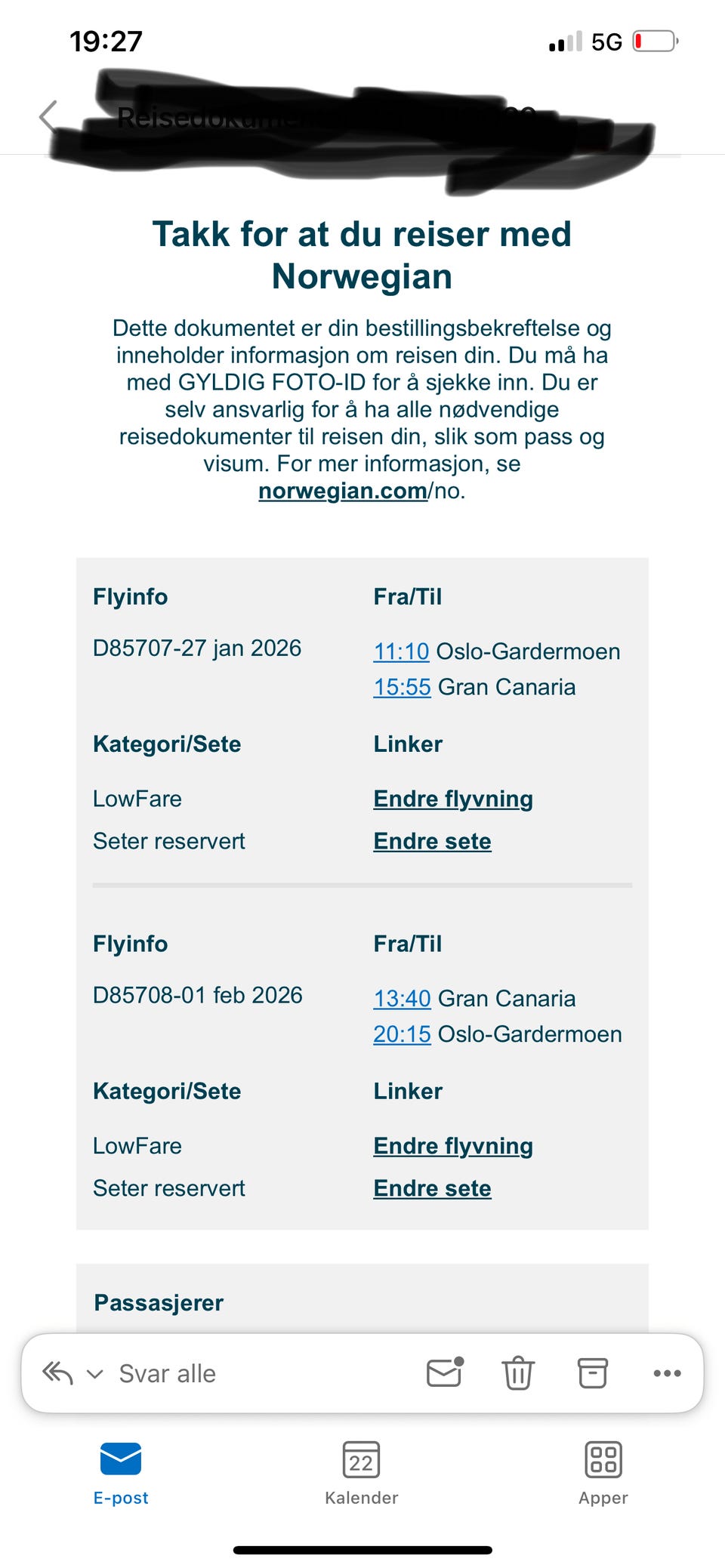
Task: Mark the email unread via the envelope icon
Action: click(443, 1373)
